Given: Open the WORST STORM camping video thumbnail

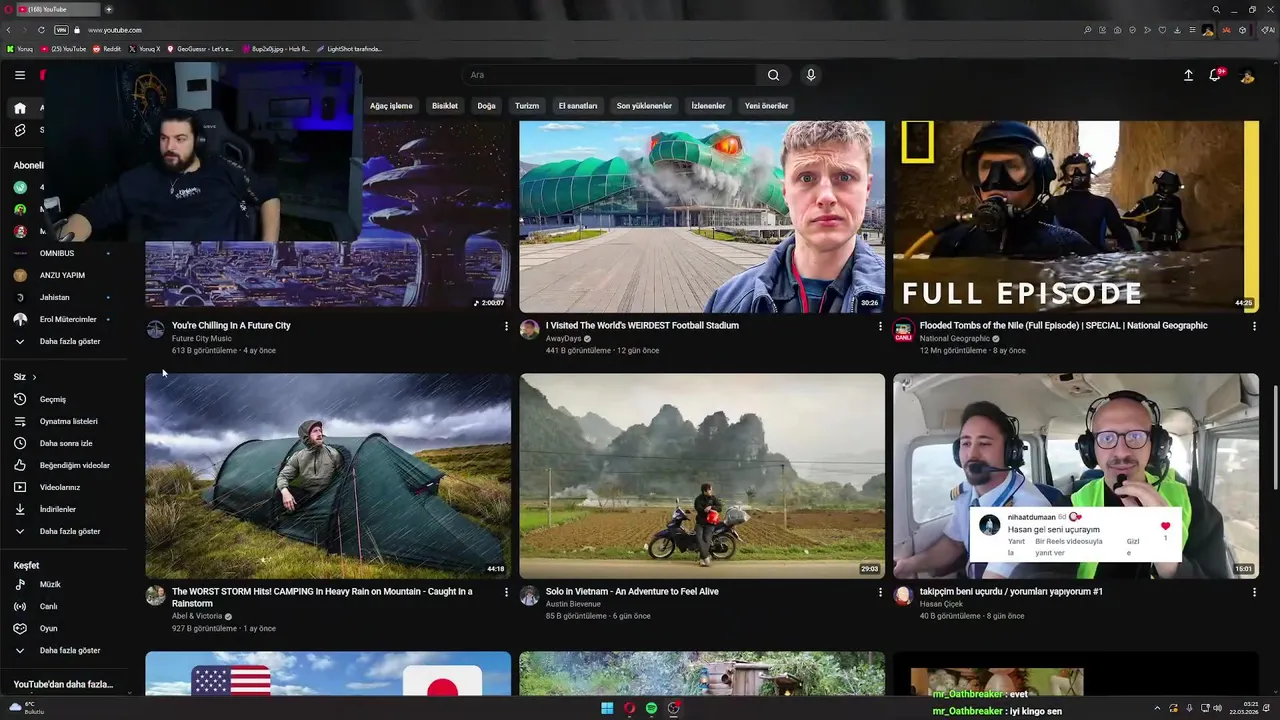Looking at the screenshot, I should [x=328, y=476].
